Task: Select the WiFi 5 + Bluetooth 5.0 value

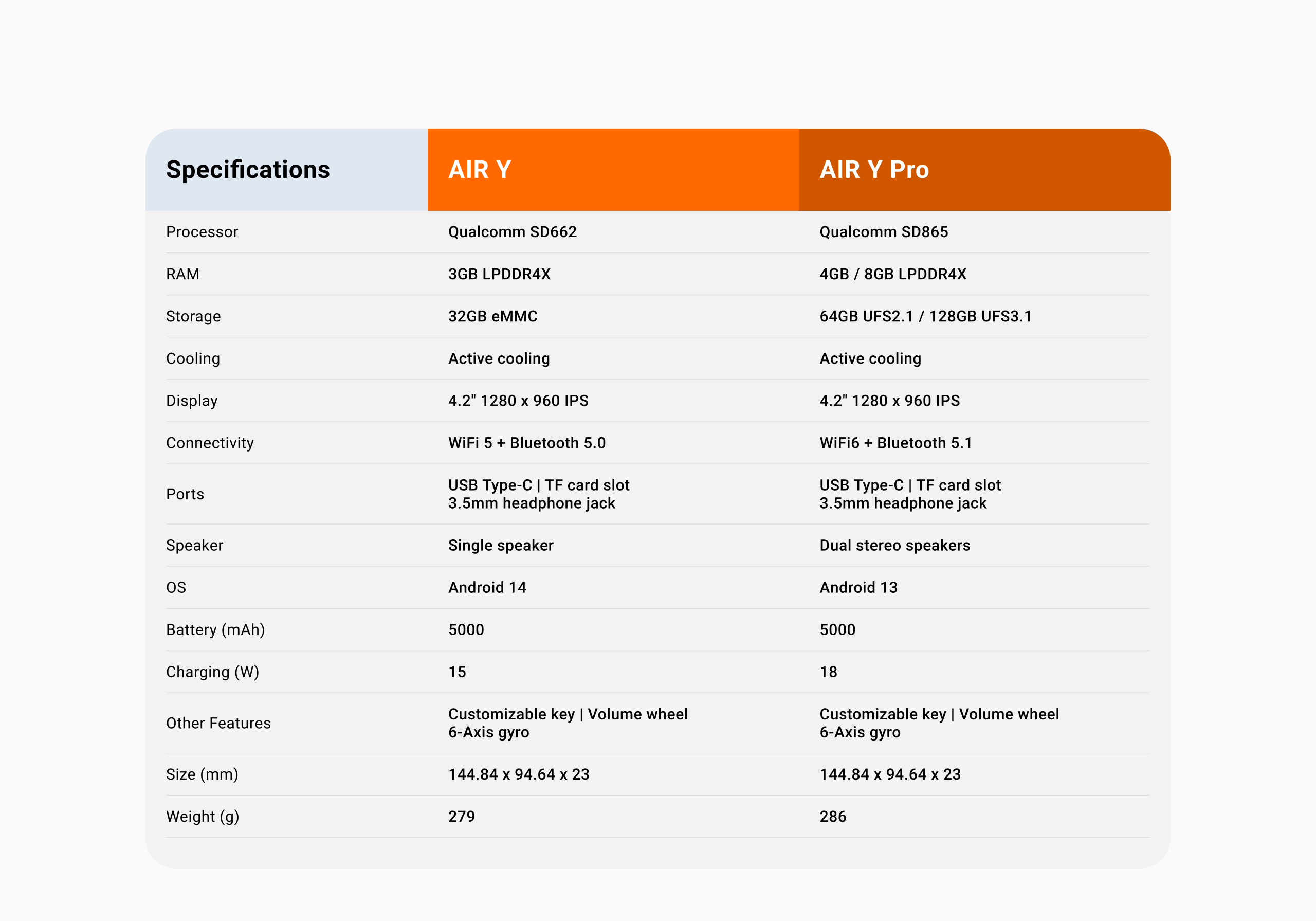Action: tap(527, 443)
